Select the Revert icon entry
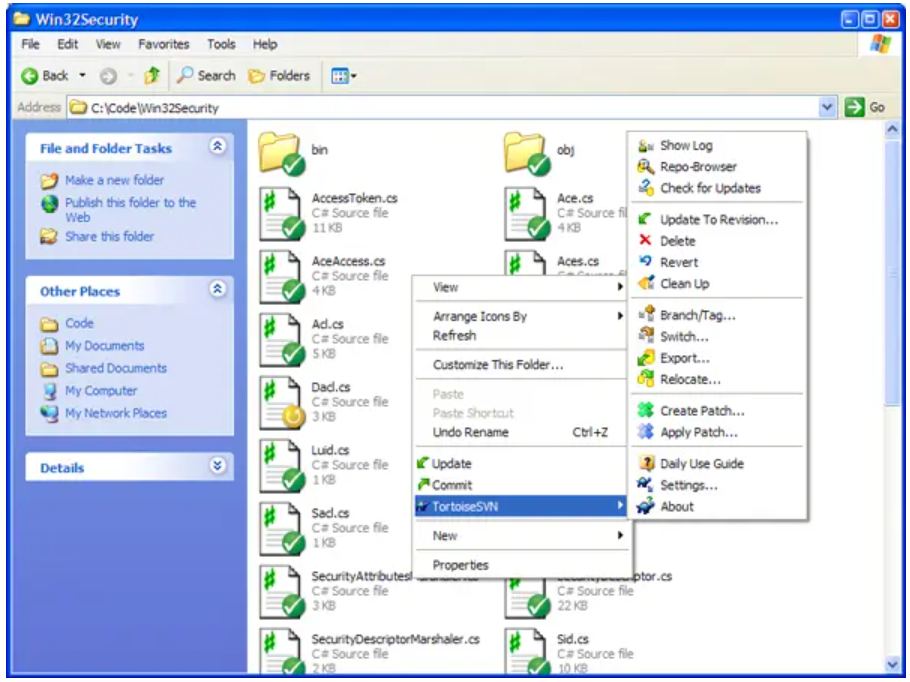This screenshot has width=910, height=682. [646, 262]
